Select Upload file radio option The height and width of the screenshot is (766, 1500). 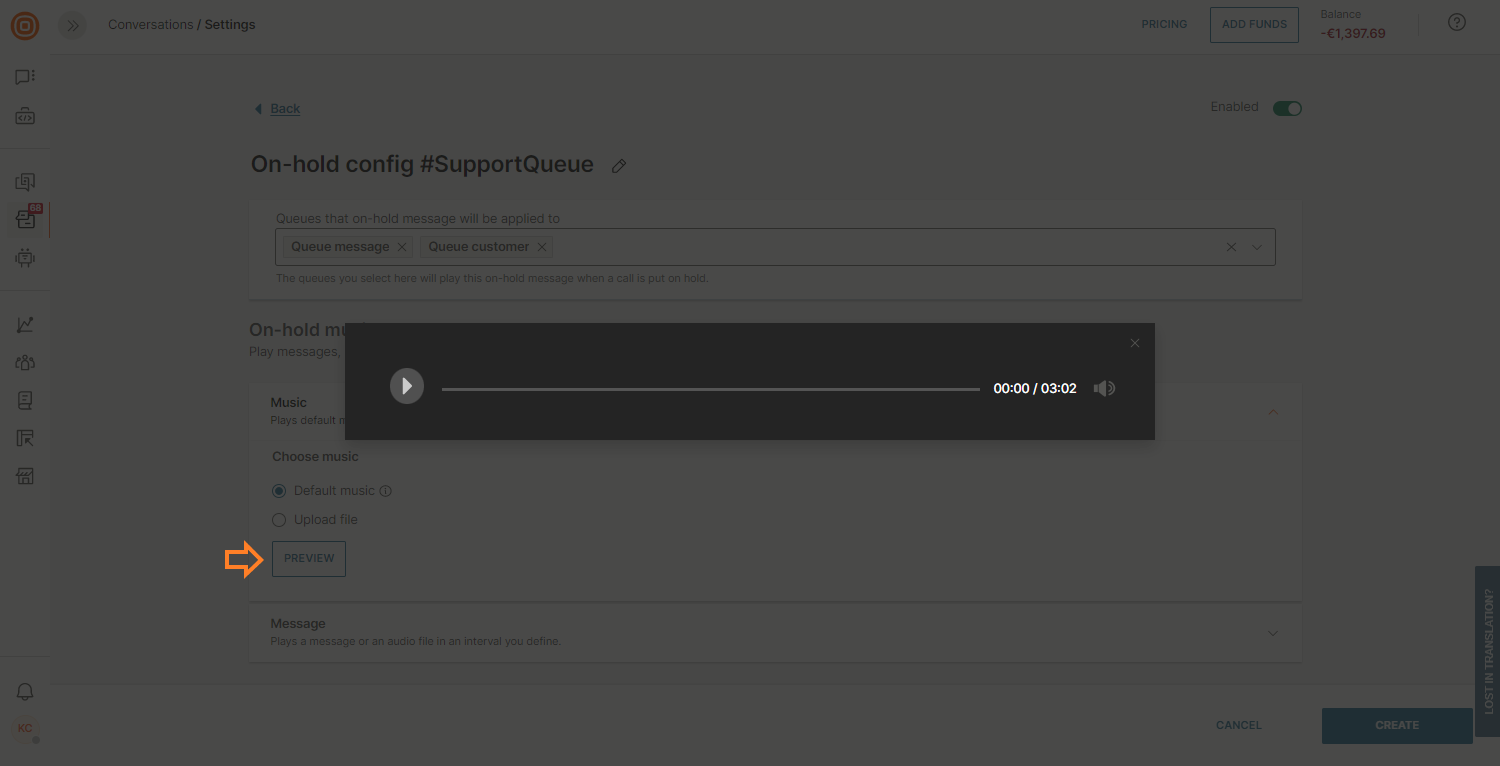point(280,520)
